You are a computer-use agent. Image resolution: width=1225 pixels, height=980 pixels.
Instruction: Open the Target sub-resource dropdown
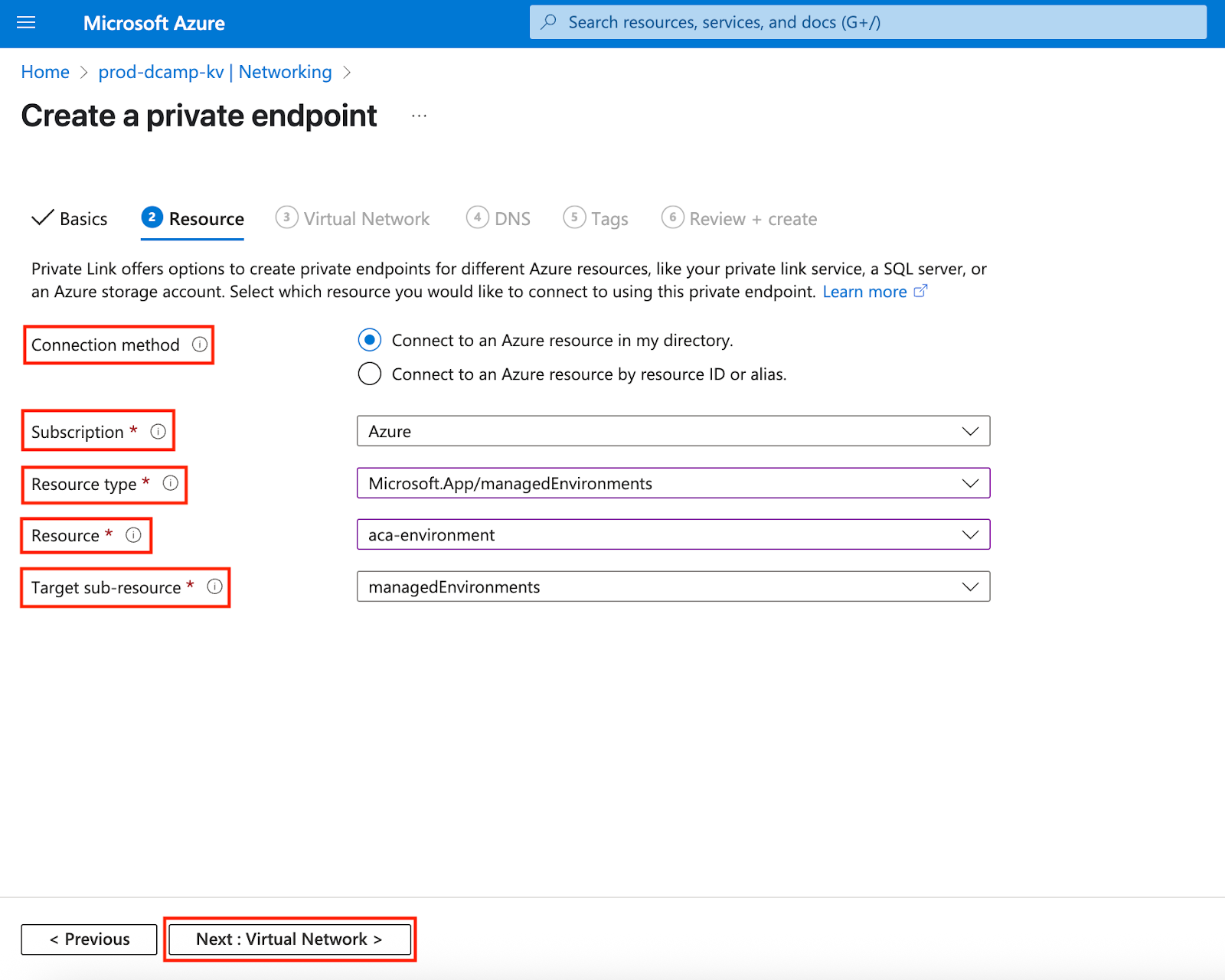pos(673,586)
